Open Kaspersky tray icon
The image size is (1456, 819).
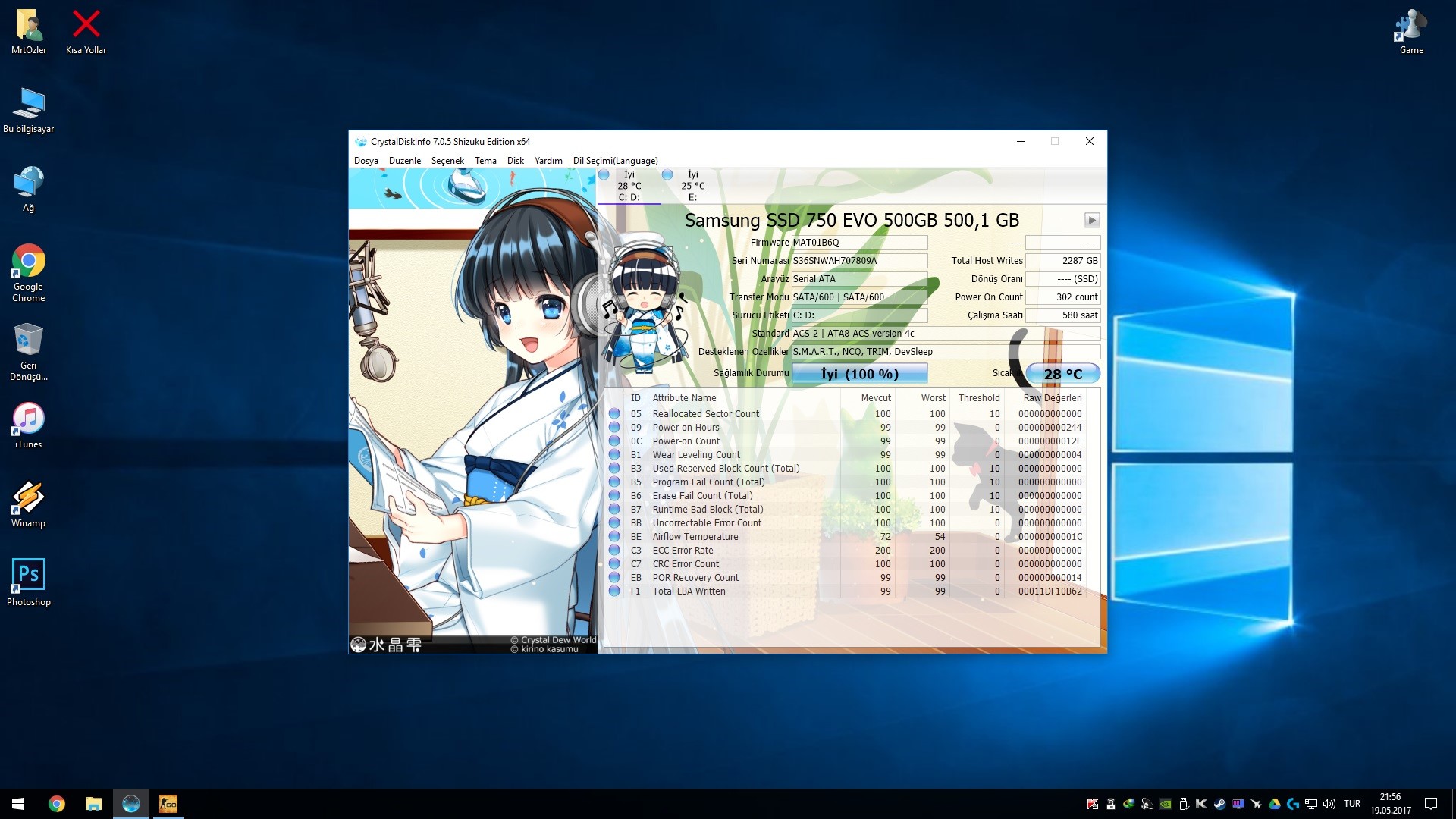(1093, 804)
